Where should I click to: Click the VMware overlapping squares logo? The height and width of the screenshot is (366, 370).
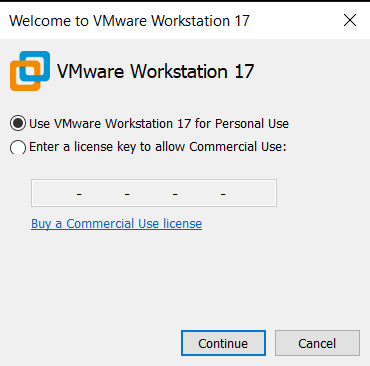coord(30,71)
